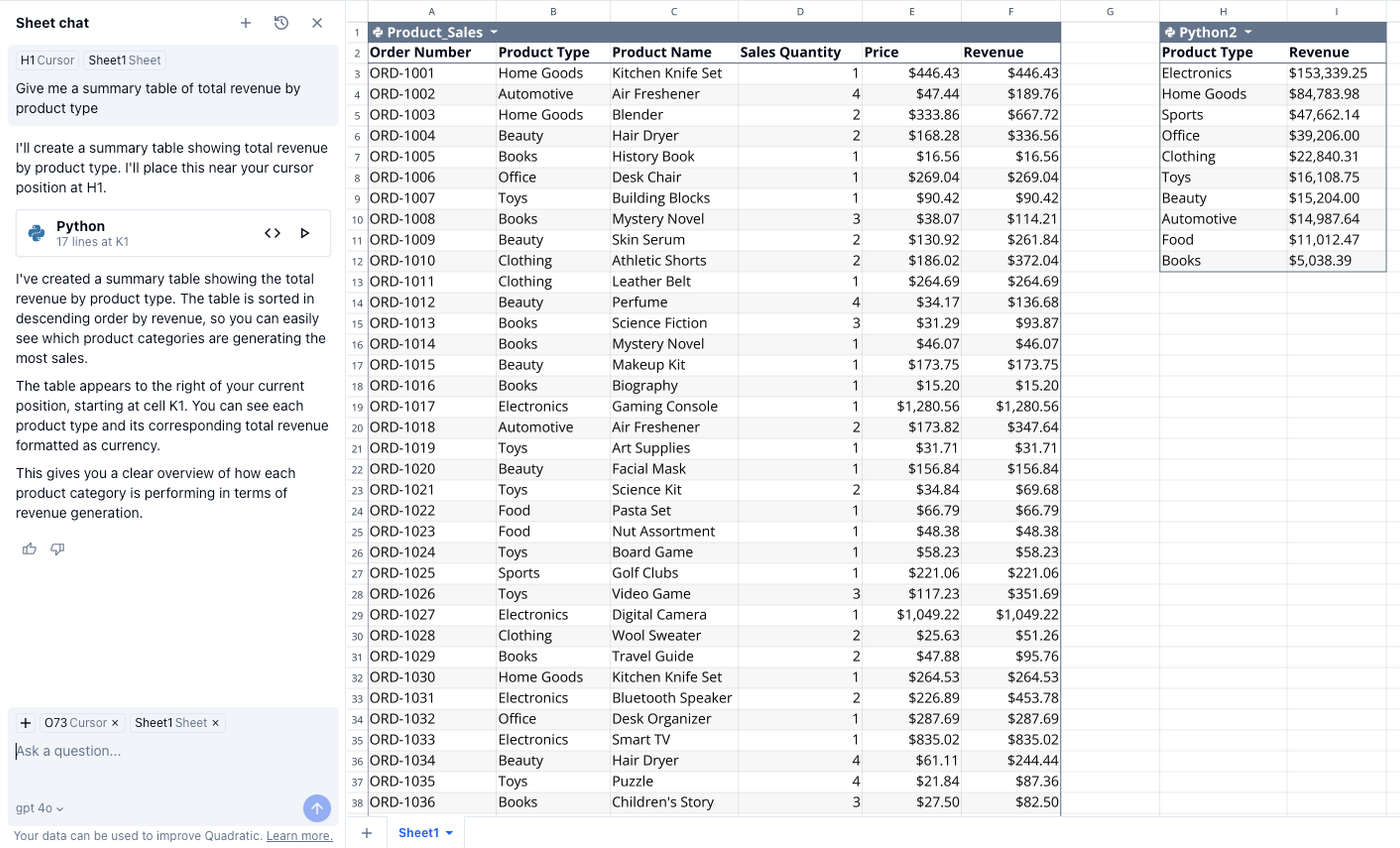1400x848 pixels.
Task: Open the gpt 4o model selector
Action: 39,808
